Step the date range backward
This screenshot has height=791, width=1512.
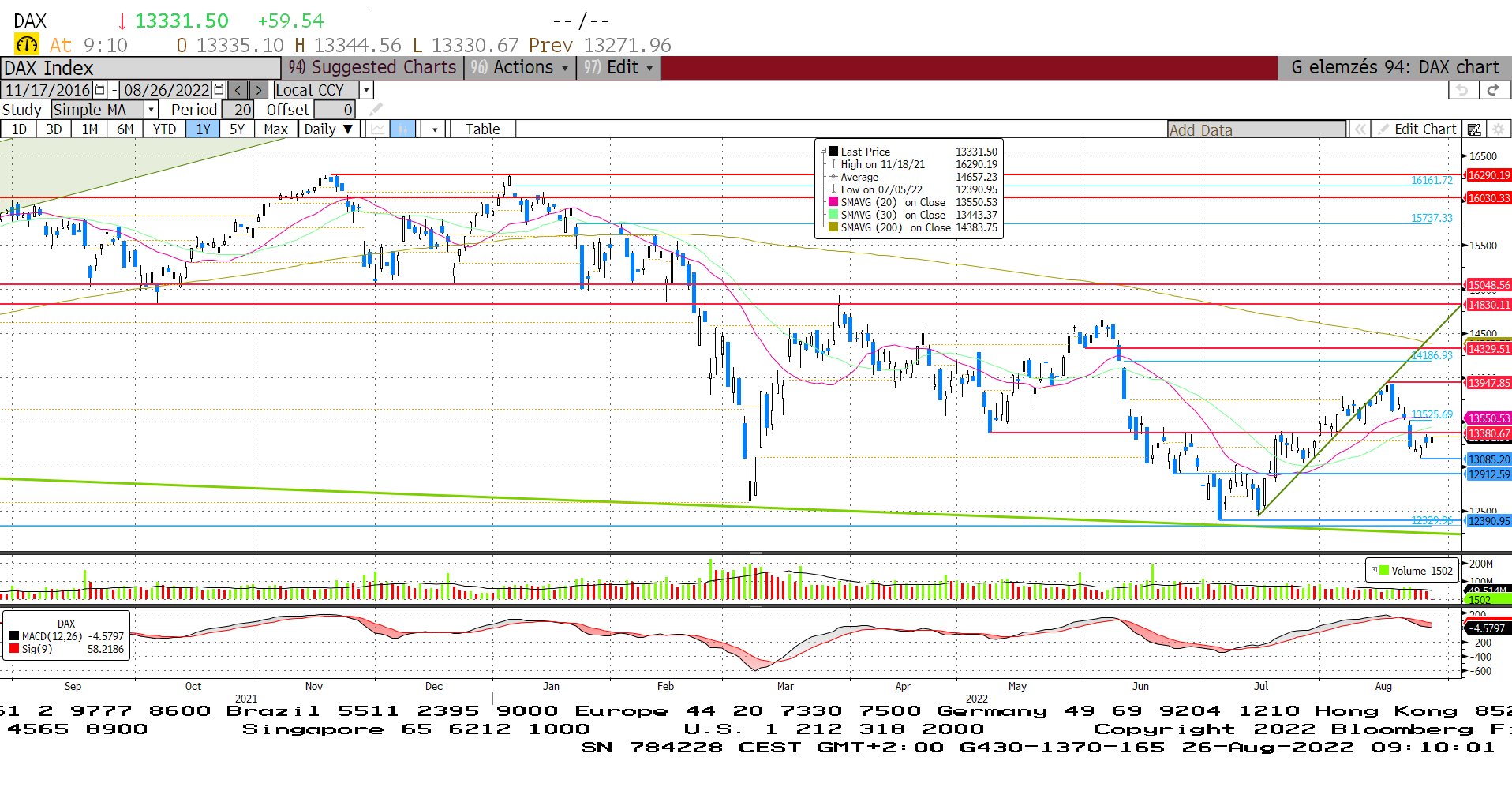point(238,90)
